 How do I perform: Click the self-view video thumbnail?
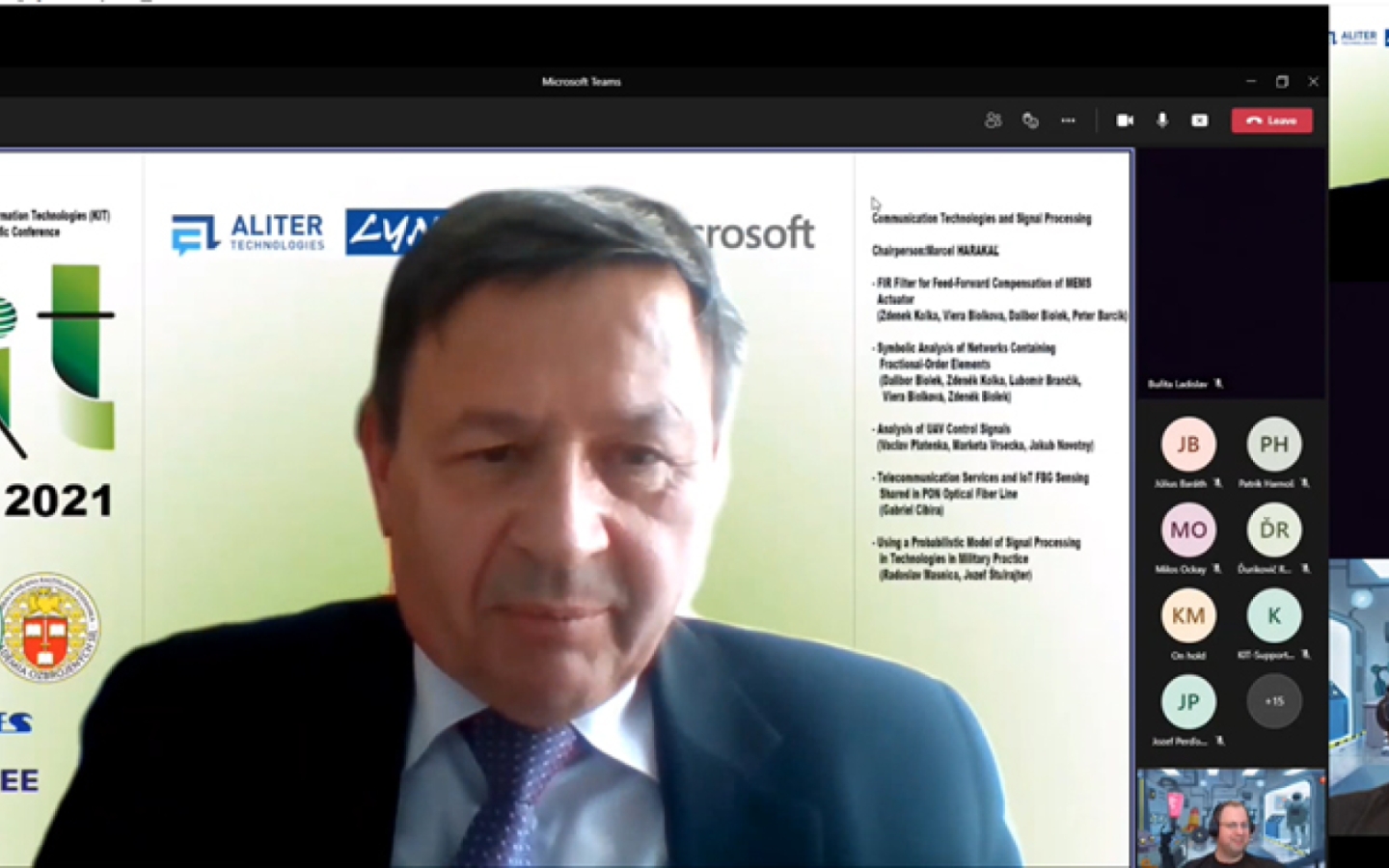click(1232, 817)
